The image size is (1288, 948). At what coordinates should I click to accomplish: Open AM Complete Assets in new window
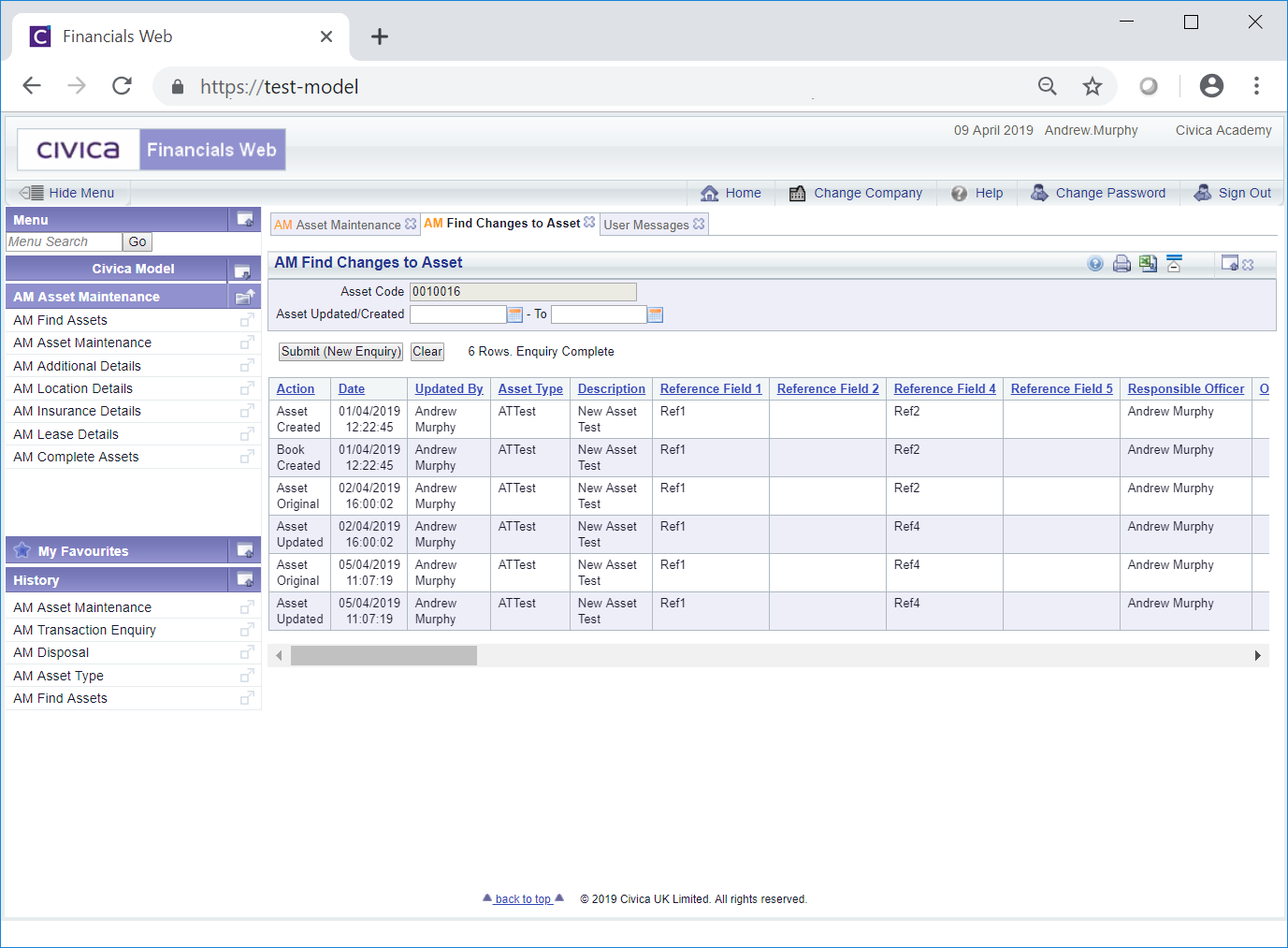247,457
